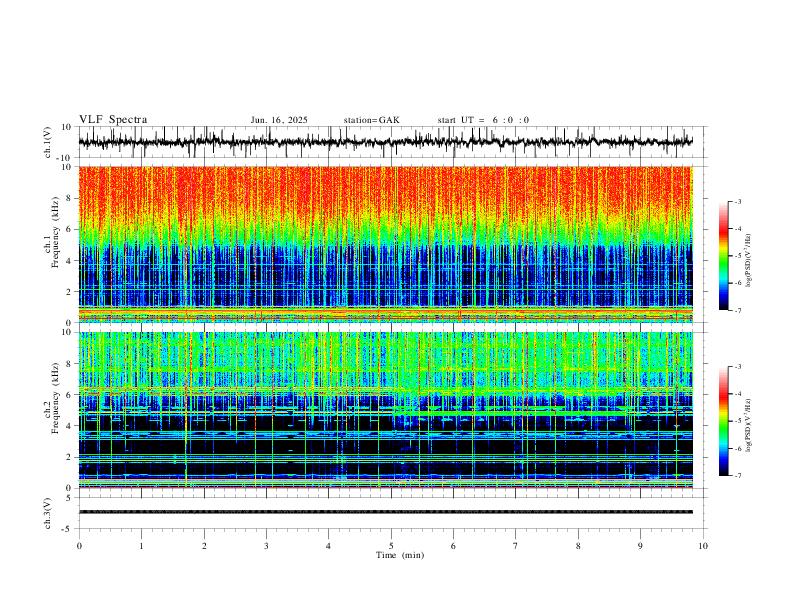Click the 'ch.1 Frequency (kHz)' axis label
The width and height of the screenshot is (792, 612).
click(51, 232)
